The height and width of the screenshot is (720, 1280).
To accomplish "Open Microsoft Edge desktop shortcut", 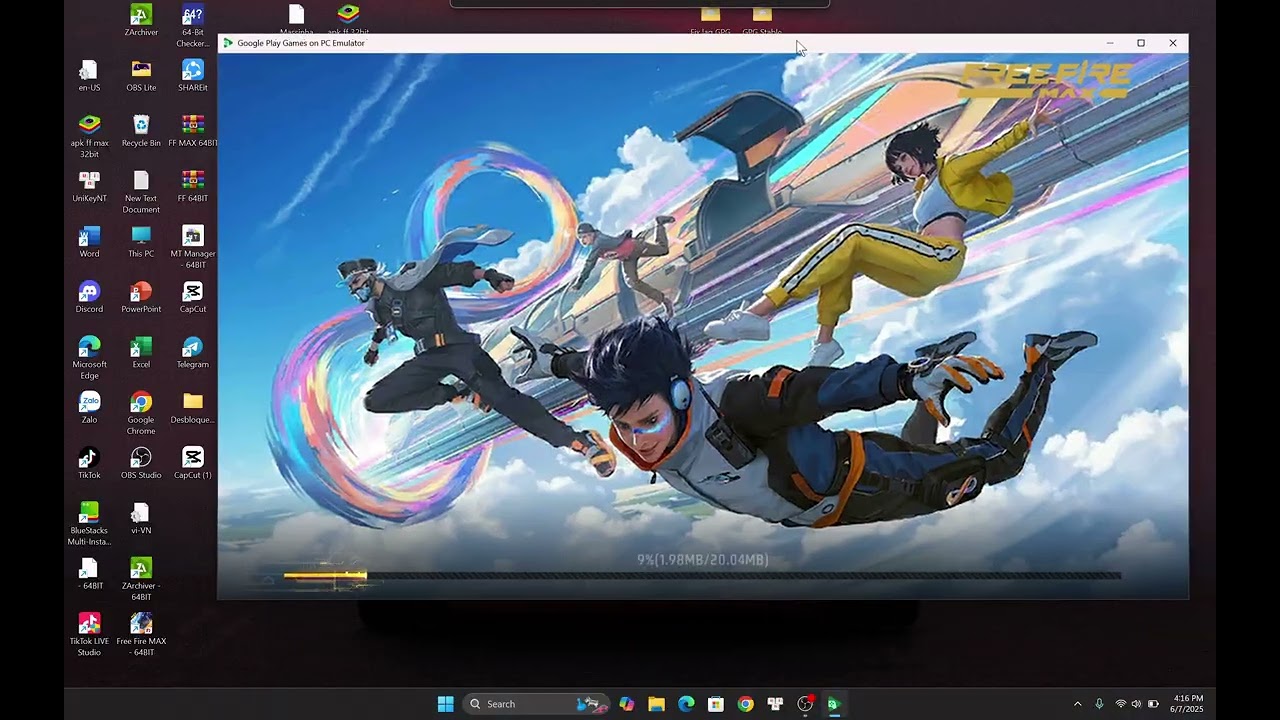I will [x=89, y=358].
